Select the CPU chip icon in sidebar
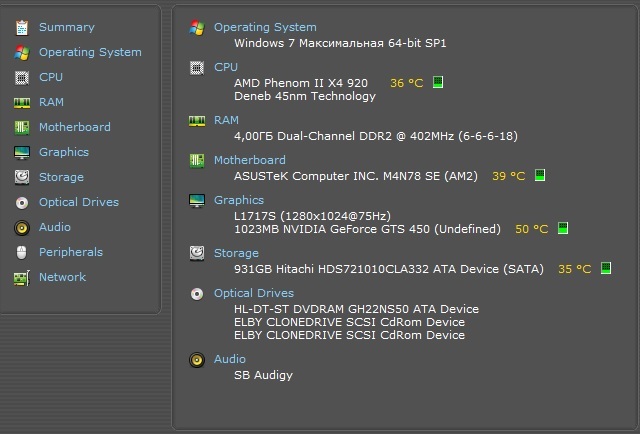The image size is (640, 434). tap(21, 77)
